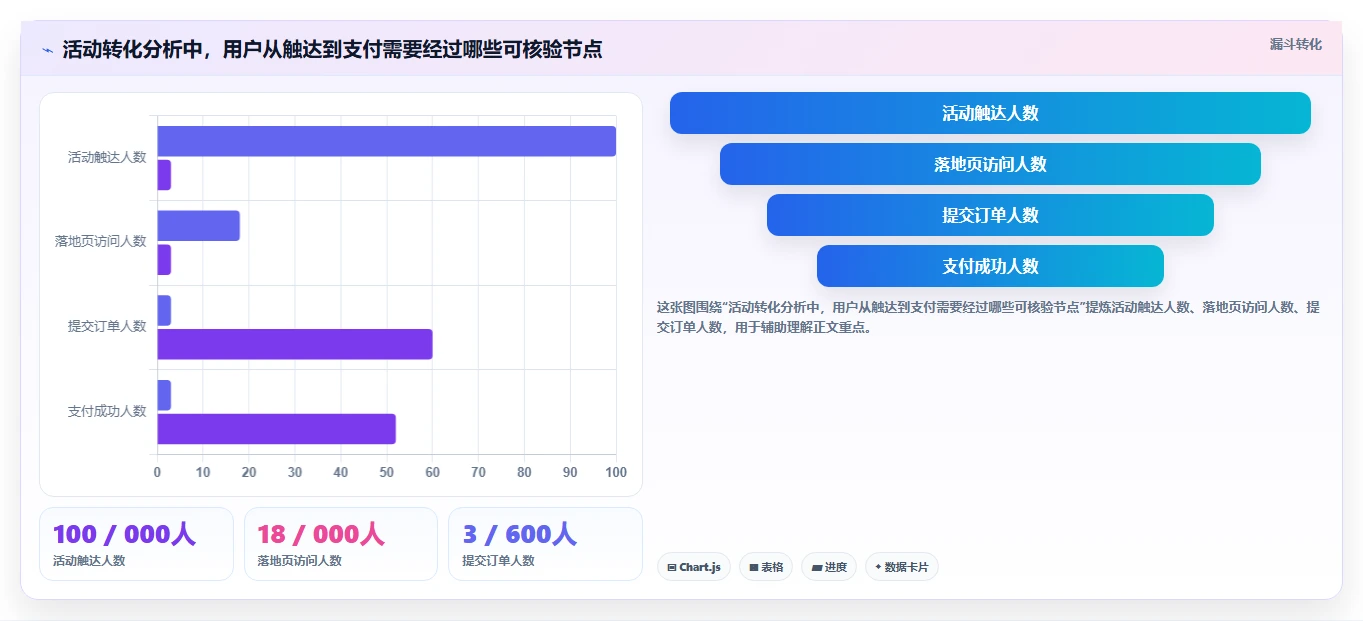The image size is (1363, 621).
Task: Select the 表格 chip
Action: click(x=766, y=567)
